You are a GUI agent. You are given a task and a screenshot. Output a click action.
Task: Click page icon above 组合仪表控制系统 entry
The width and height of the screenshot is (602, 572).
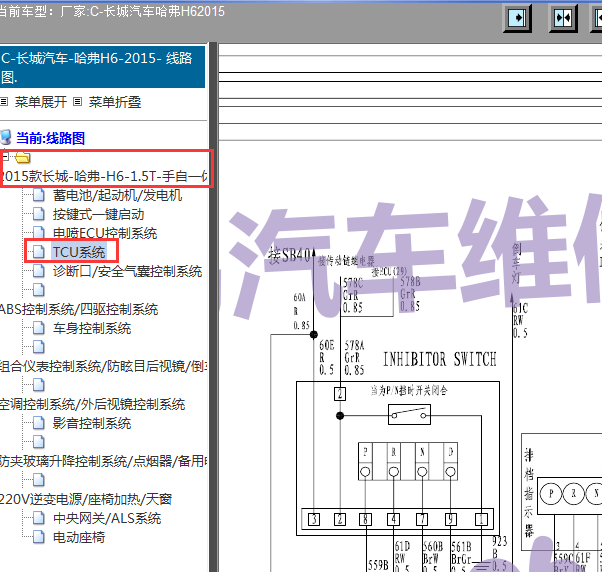(38, 347)
